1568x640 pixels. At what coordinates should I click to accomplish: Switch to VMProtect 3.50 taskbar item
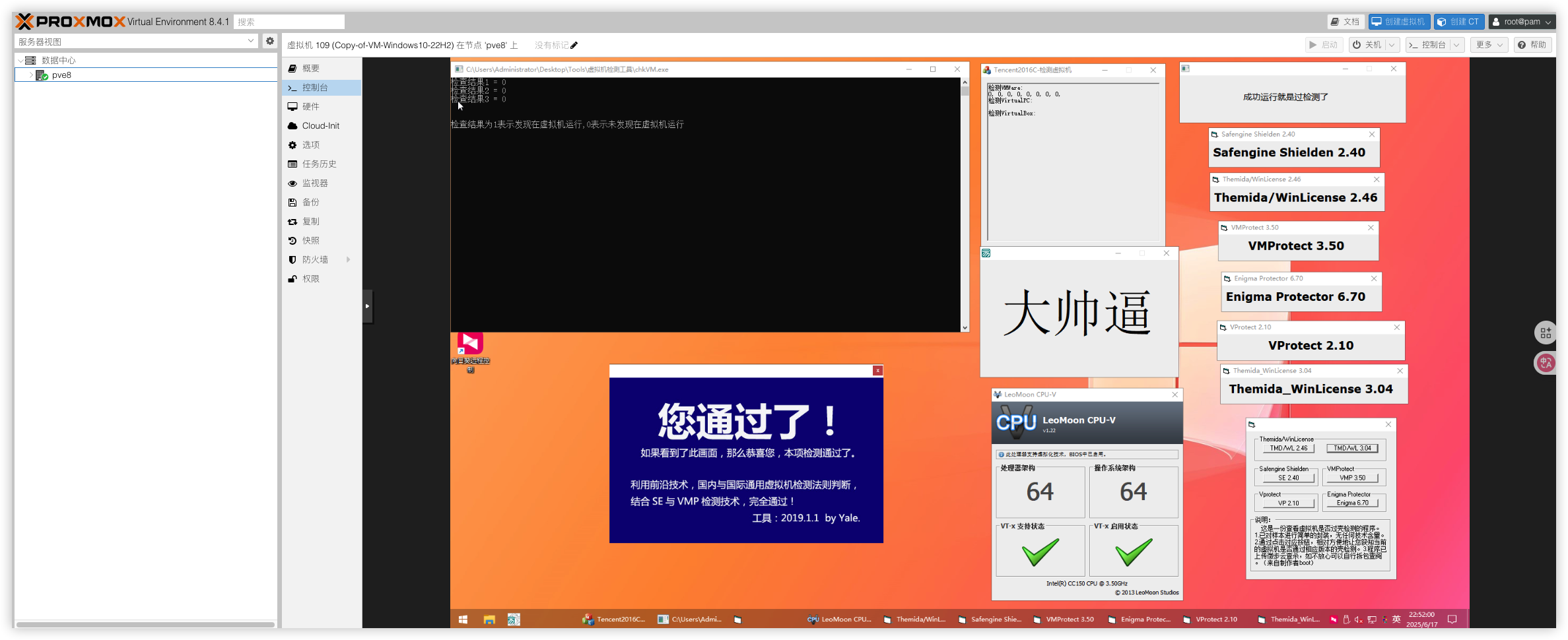click(x=1064, y=620)
